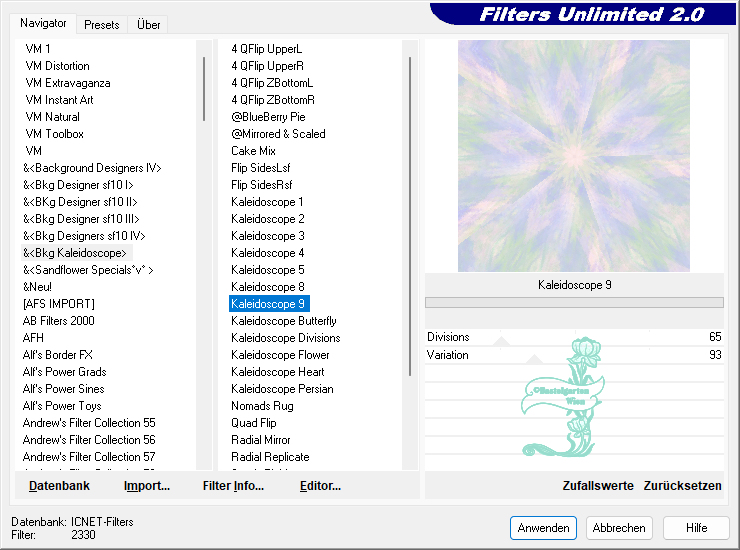
Task: Open the Datenbank menu
Action: coord(59,486)
